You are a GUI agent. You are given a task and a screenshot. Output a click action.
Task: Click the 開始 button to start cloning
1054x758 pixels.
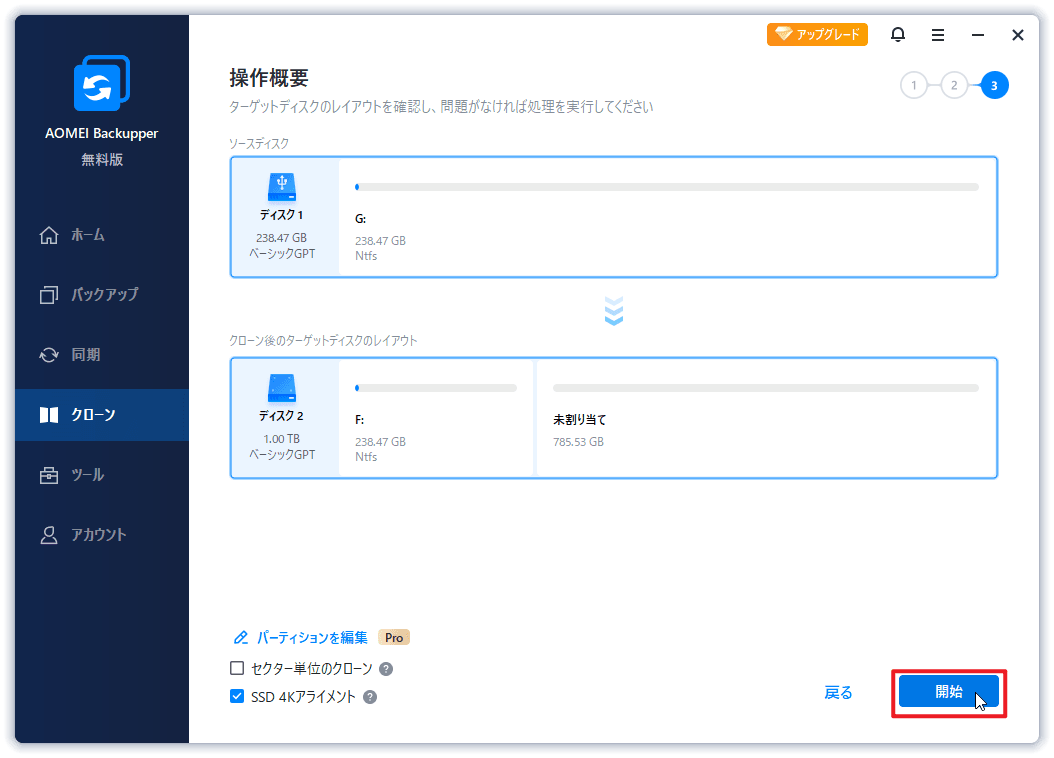pyautogui.click(x=948, y=691)
